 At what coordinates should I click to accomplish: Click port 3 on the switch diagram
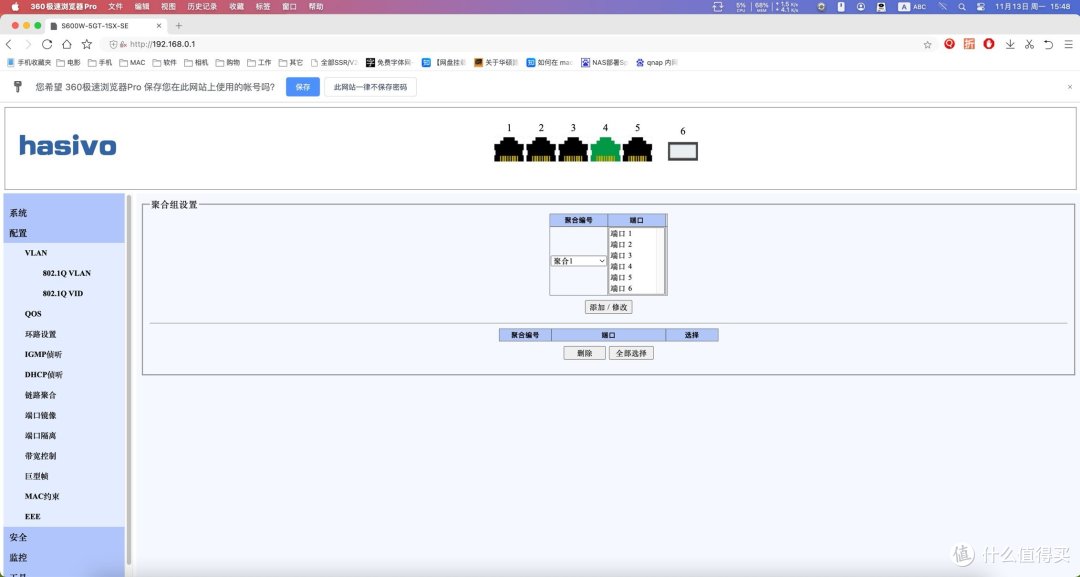point(573,149)
